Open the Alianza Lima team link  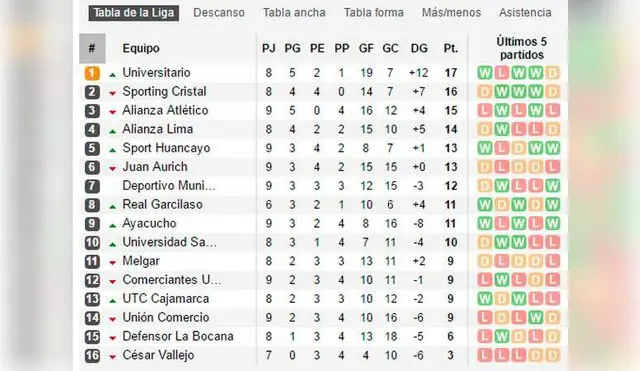[158, 129]
